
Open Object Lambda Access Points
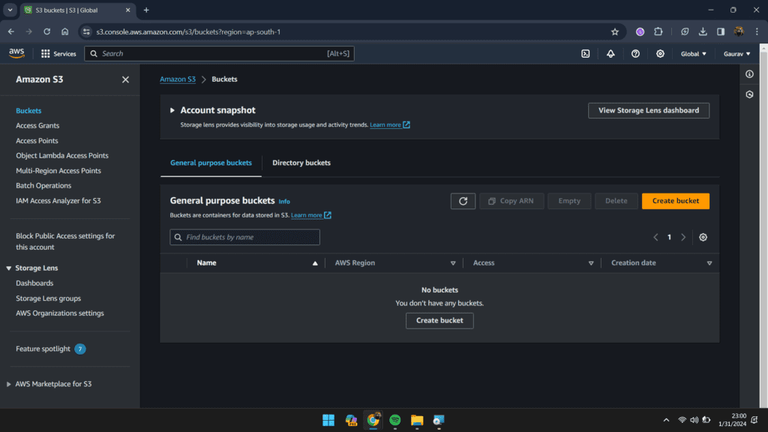[x=62, y=156]
